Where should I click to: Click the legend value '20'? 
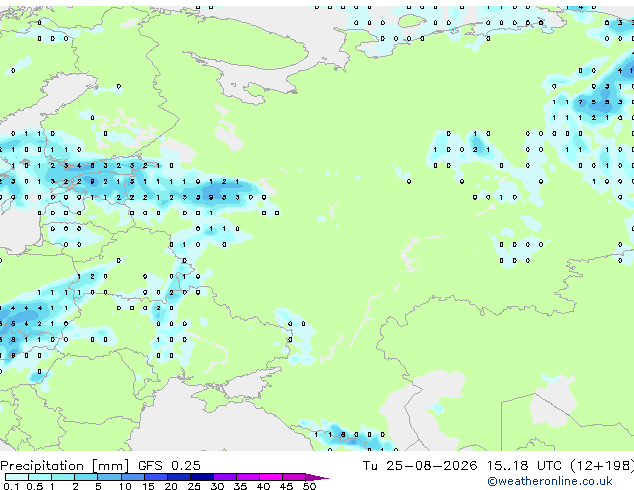(x=171, y=486)
